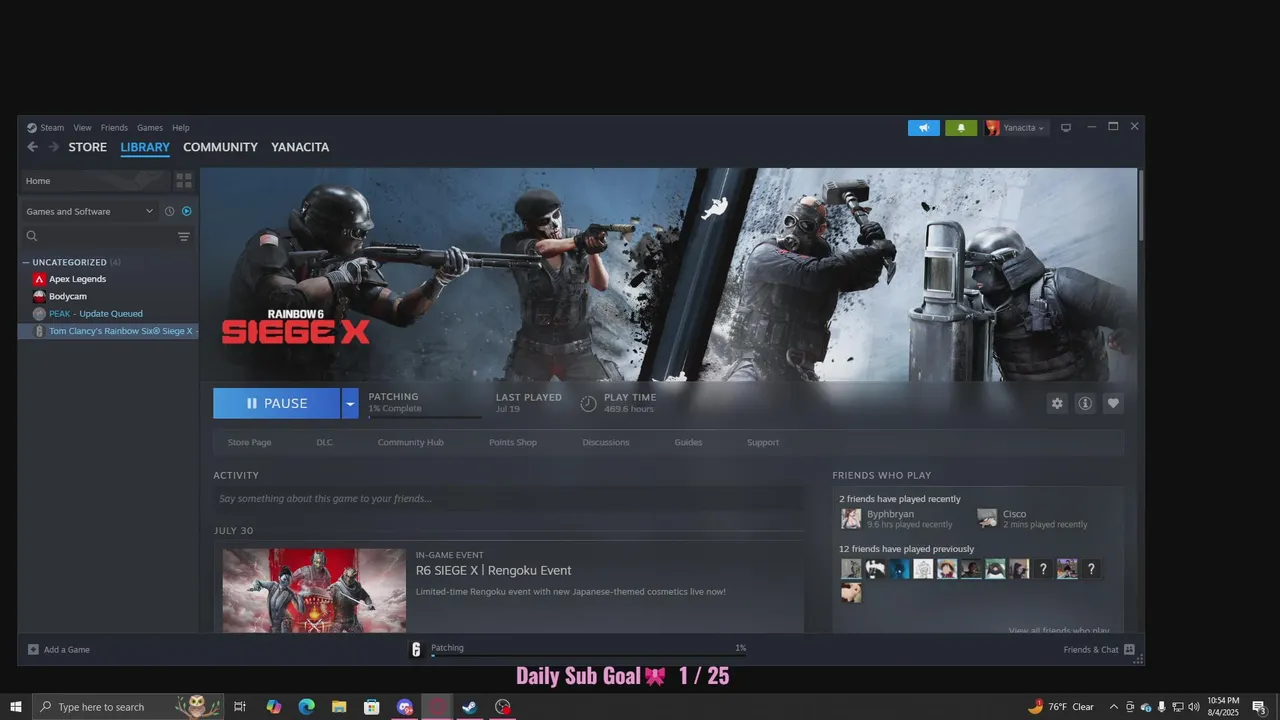
Task: Open Task View on the taskbar
Action: pyautogui.click(x=240, y=707)
